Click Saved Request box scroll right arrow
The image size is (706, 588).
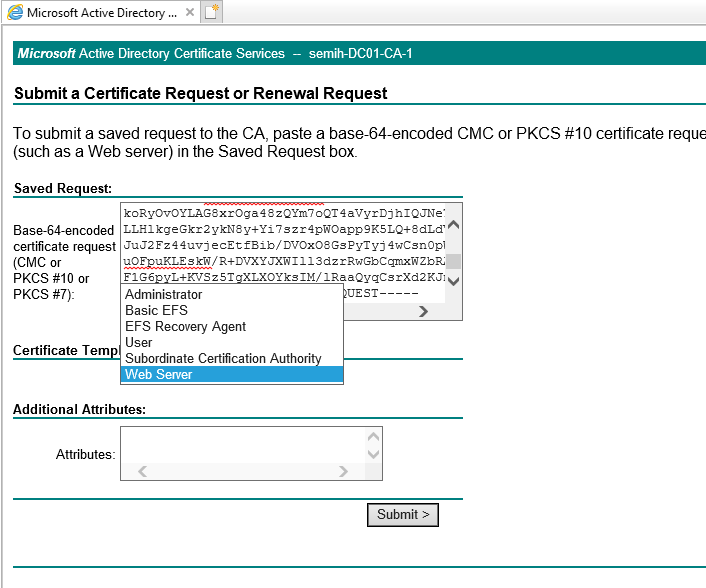[x=423, y=311]
